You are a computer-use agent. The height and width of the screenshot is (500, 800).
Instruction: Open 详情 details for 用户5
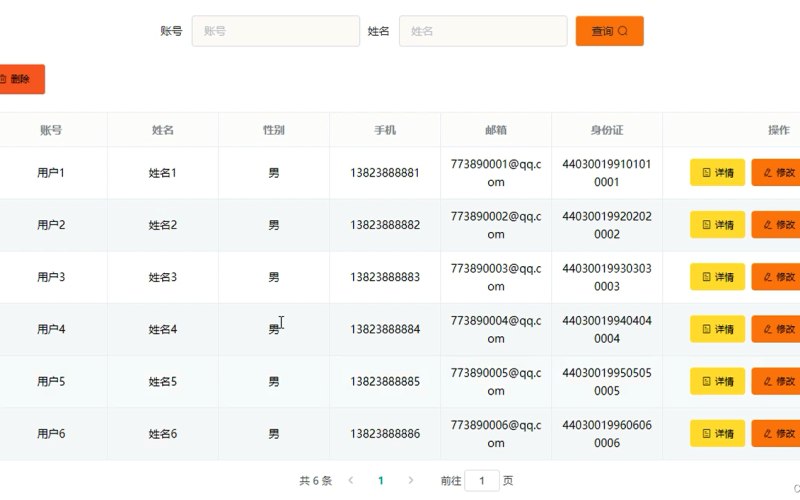(x=717, y=381)
